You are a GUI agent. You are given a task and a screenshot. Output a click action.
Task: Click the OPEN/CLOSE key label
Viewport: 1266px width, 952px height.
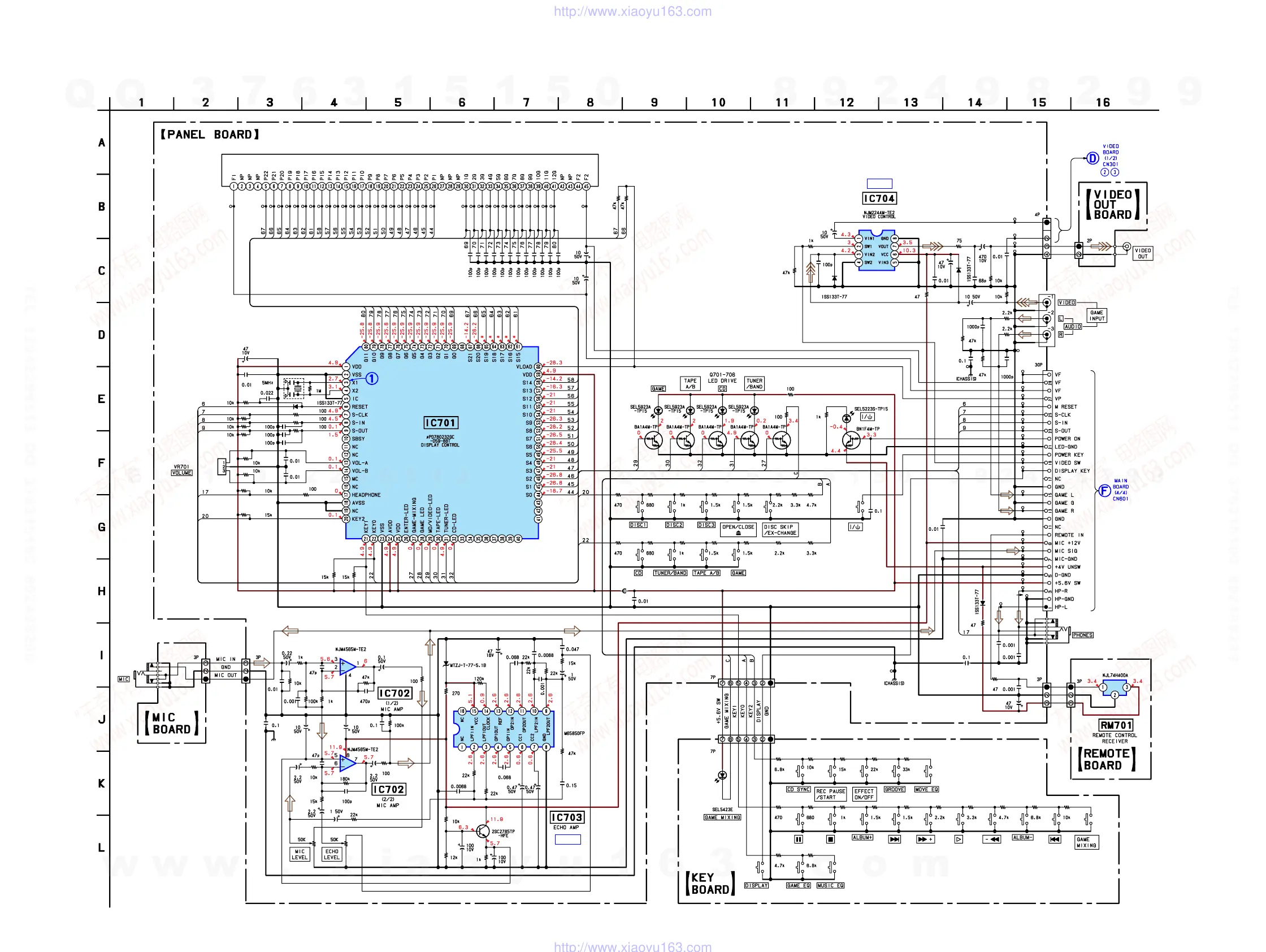738,530
